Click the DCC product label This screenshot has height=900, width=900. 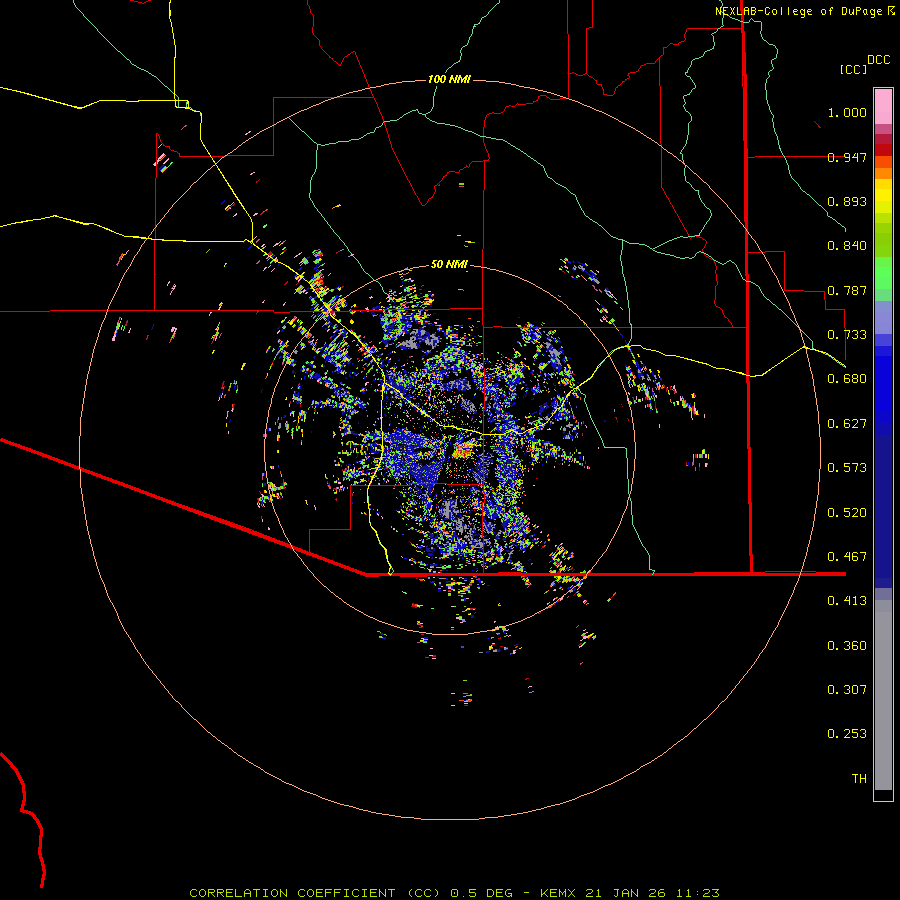(878, 60)
